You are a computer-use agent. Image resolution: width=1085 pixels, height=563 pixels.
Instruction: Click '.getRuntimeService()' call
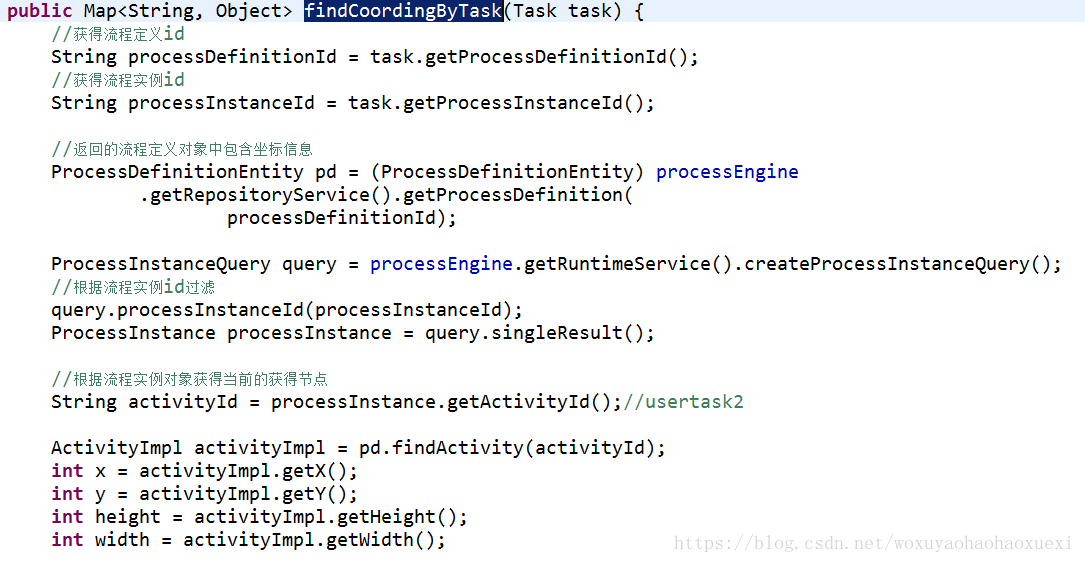pos(623,264)
